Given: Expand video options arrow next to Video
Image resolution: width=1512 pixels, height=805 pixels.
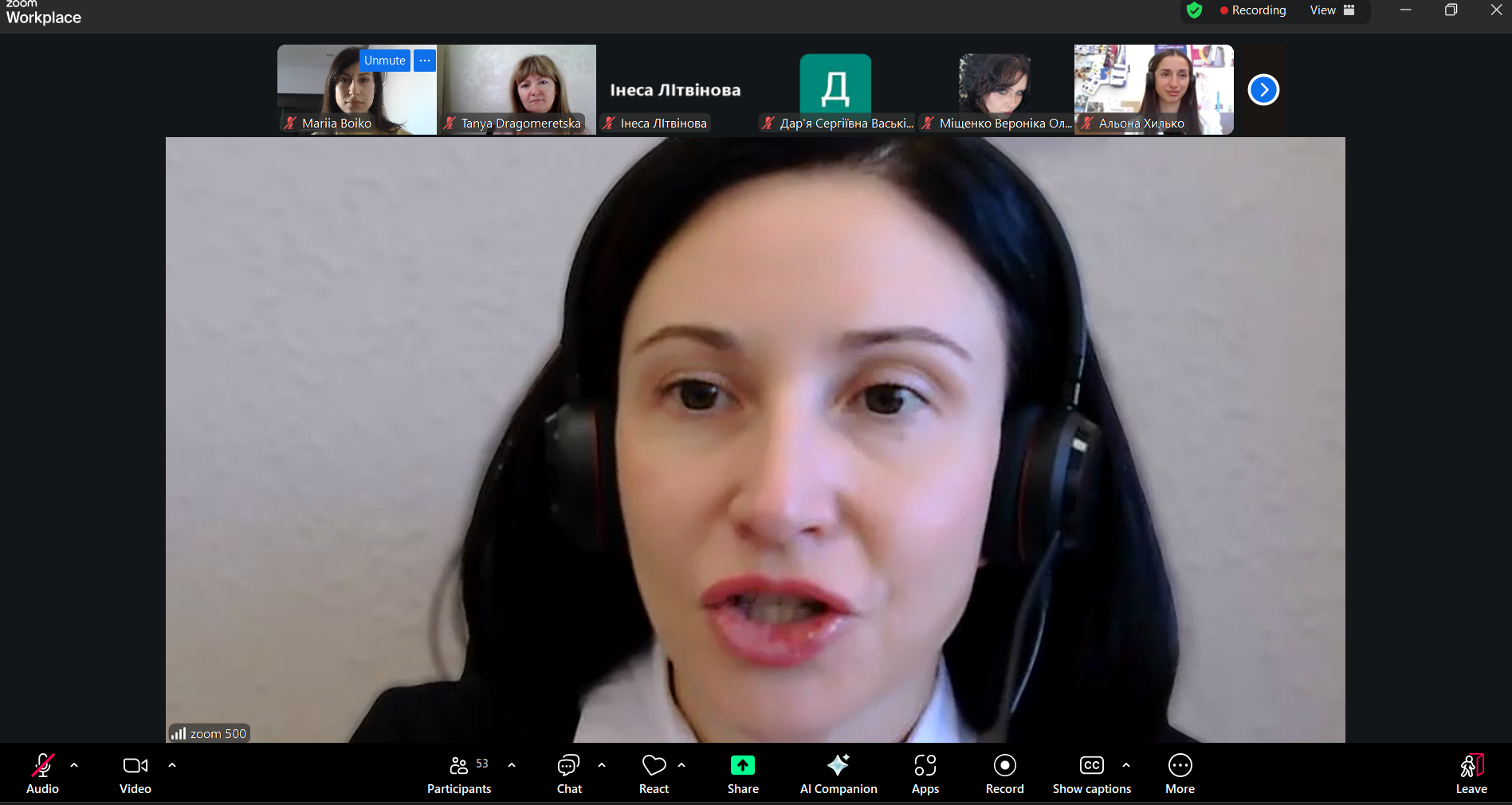Looking at the screenshot, I should (x=172, y=765).
